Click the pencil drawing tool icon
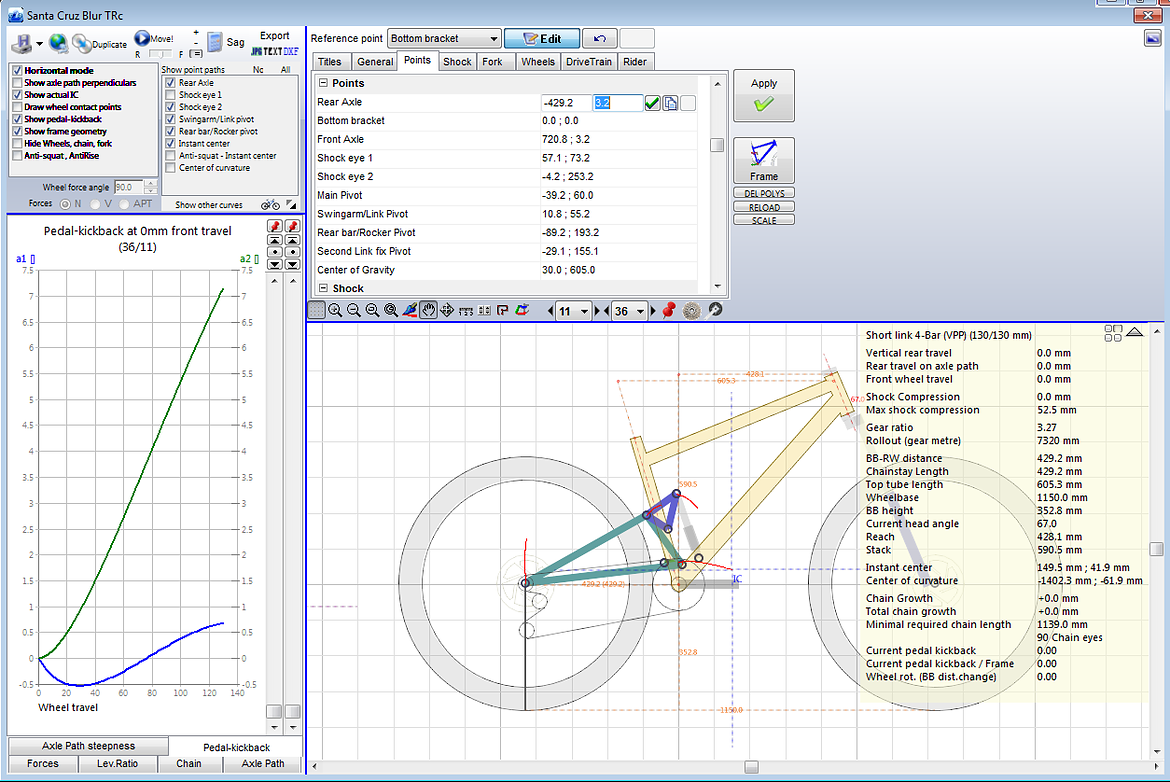The width and height of the screenshot is (1170, 782). (410, 310)
